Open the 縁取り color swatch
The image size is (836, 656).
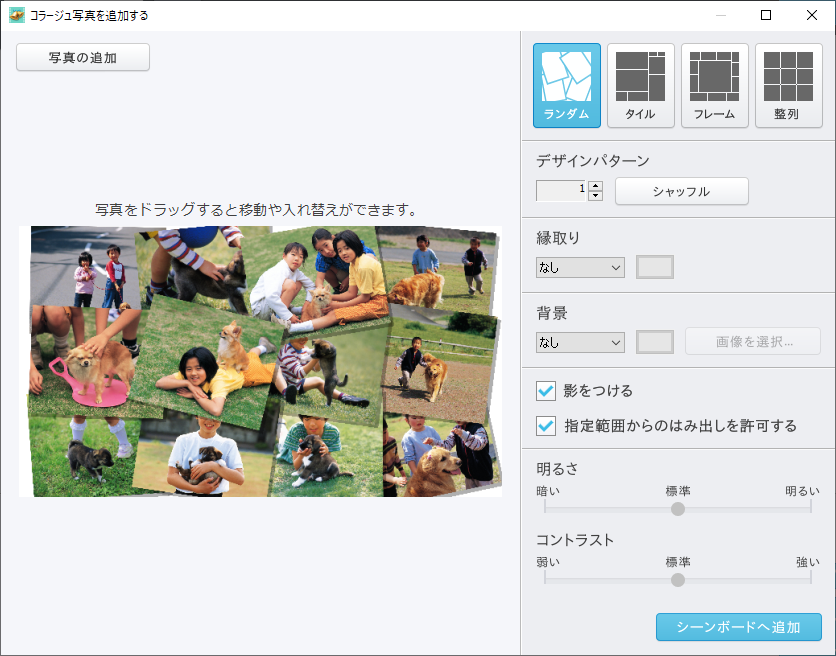tap(655, 267)
